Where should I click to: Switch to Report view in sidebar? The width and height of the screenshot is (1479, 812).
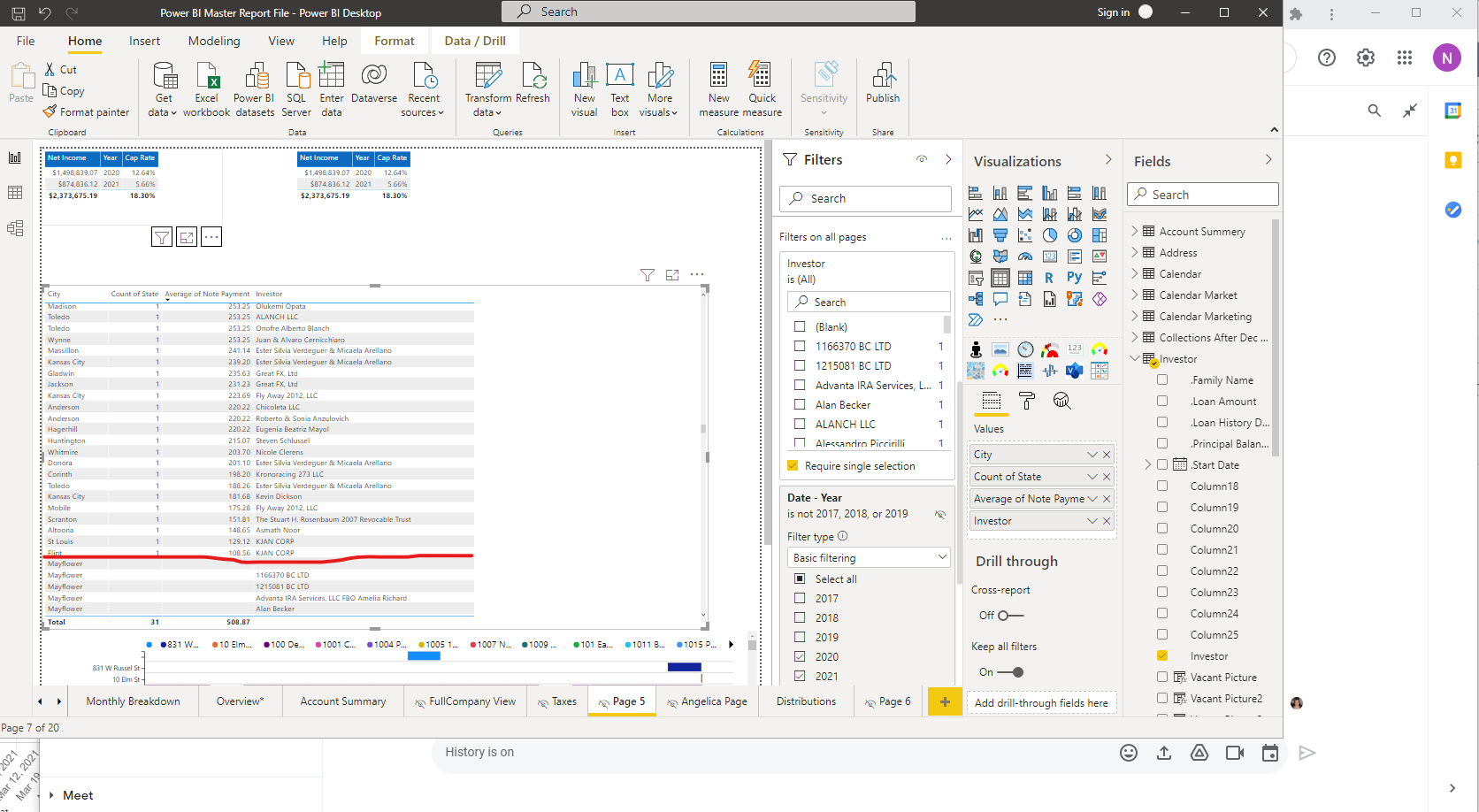(x=15, y=157)
